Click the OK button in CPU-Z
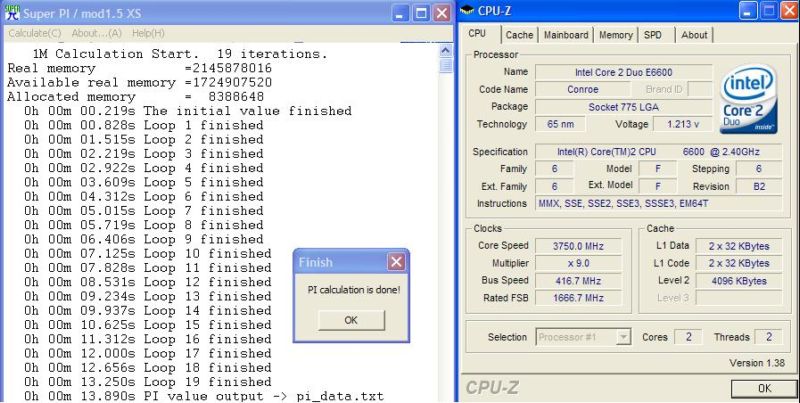The height and width of the screenshot is (403, 800). [x=764, y=389]
